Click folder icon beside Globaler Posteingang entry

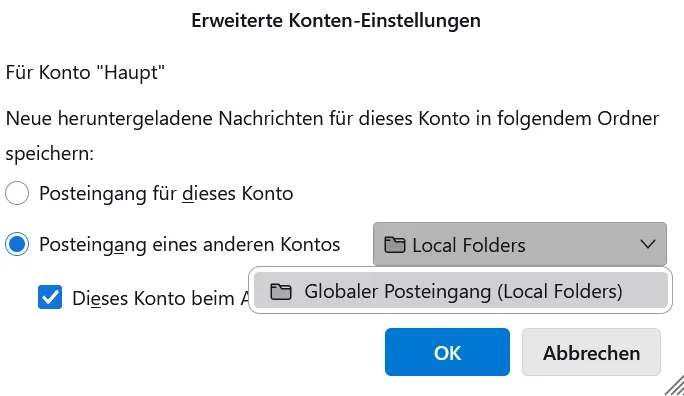coord(281,291)
